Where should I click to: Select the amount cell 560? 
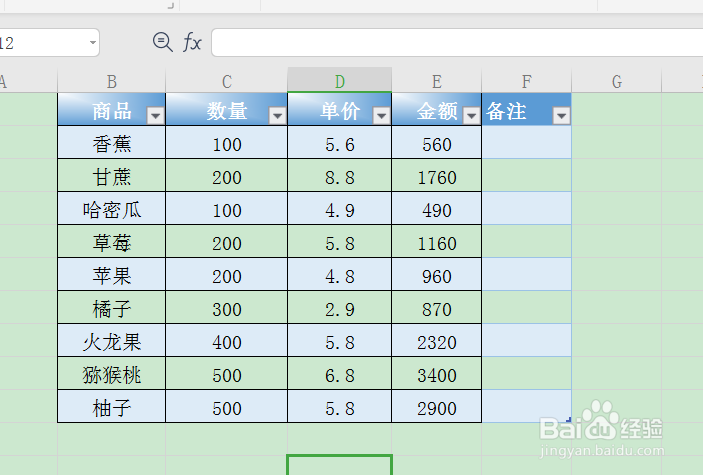point(437,142)
